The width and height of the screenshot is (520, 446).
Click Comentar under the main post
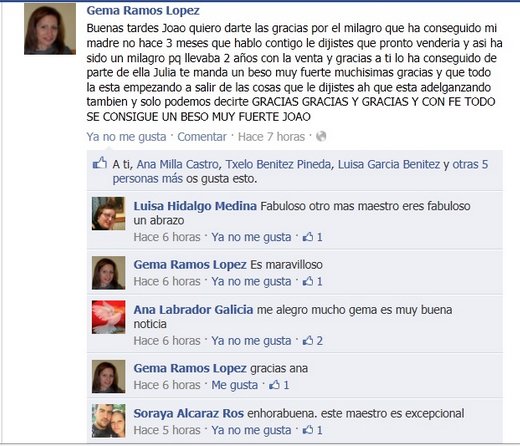click(202, 137)
